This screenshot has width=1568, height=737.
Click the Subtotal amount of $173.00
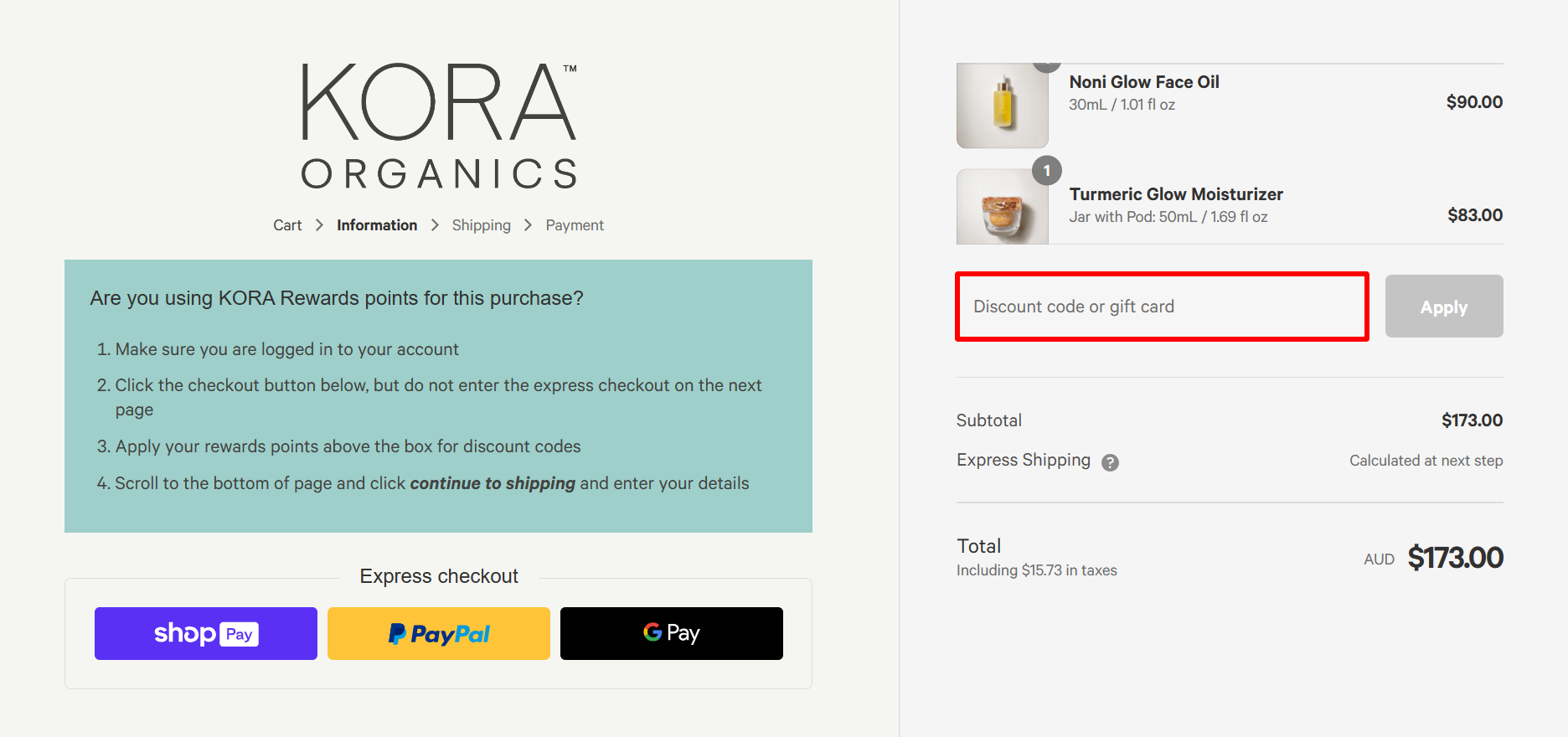coord(1472,420)
